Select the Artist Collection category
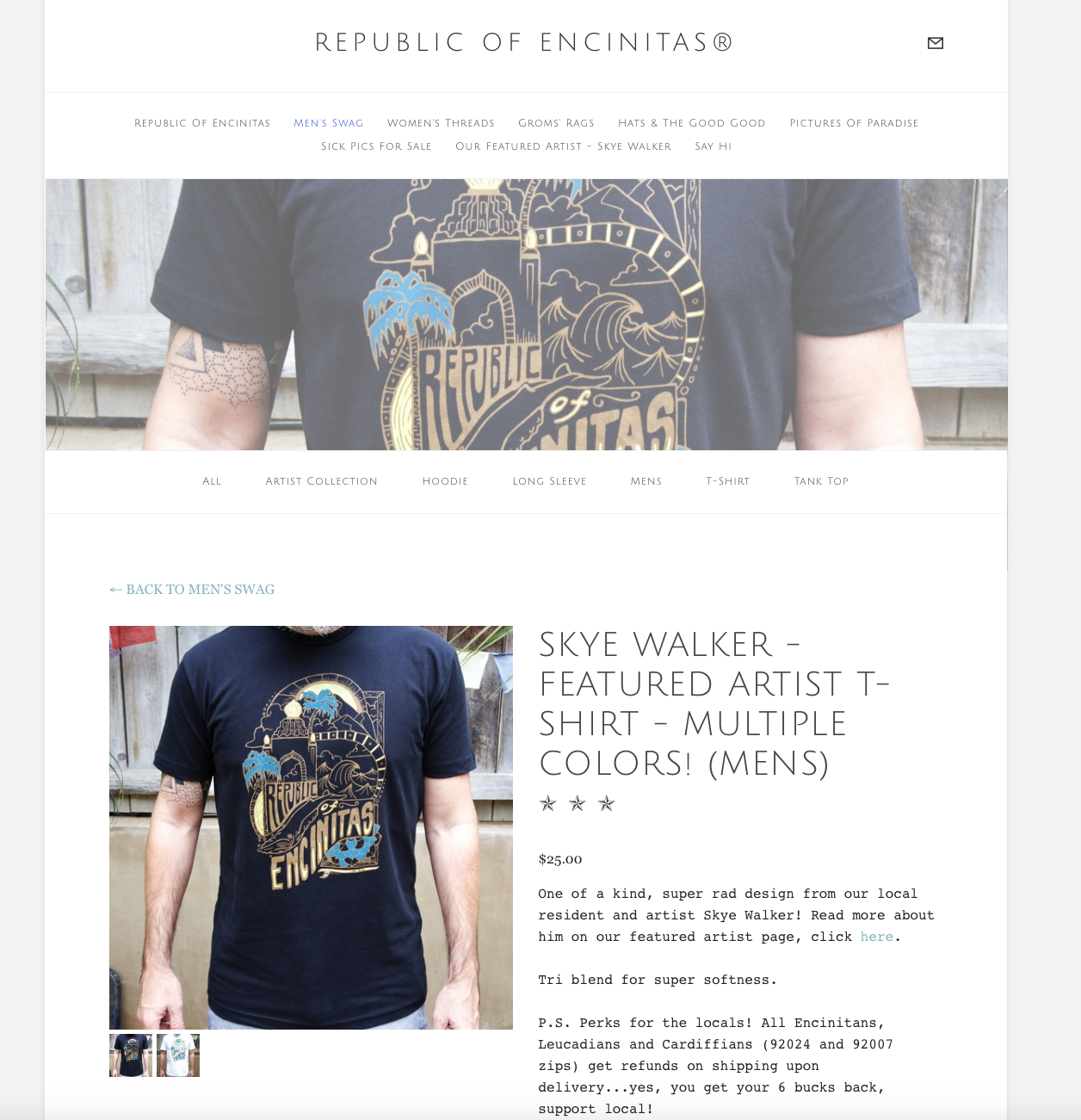Image resolution: width=1081 pixels, height=1120 pixels. click(321, 481)
